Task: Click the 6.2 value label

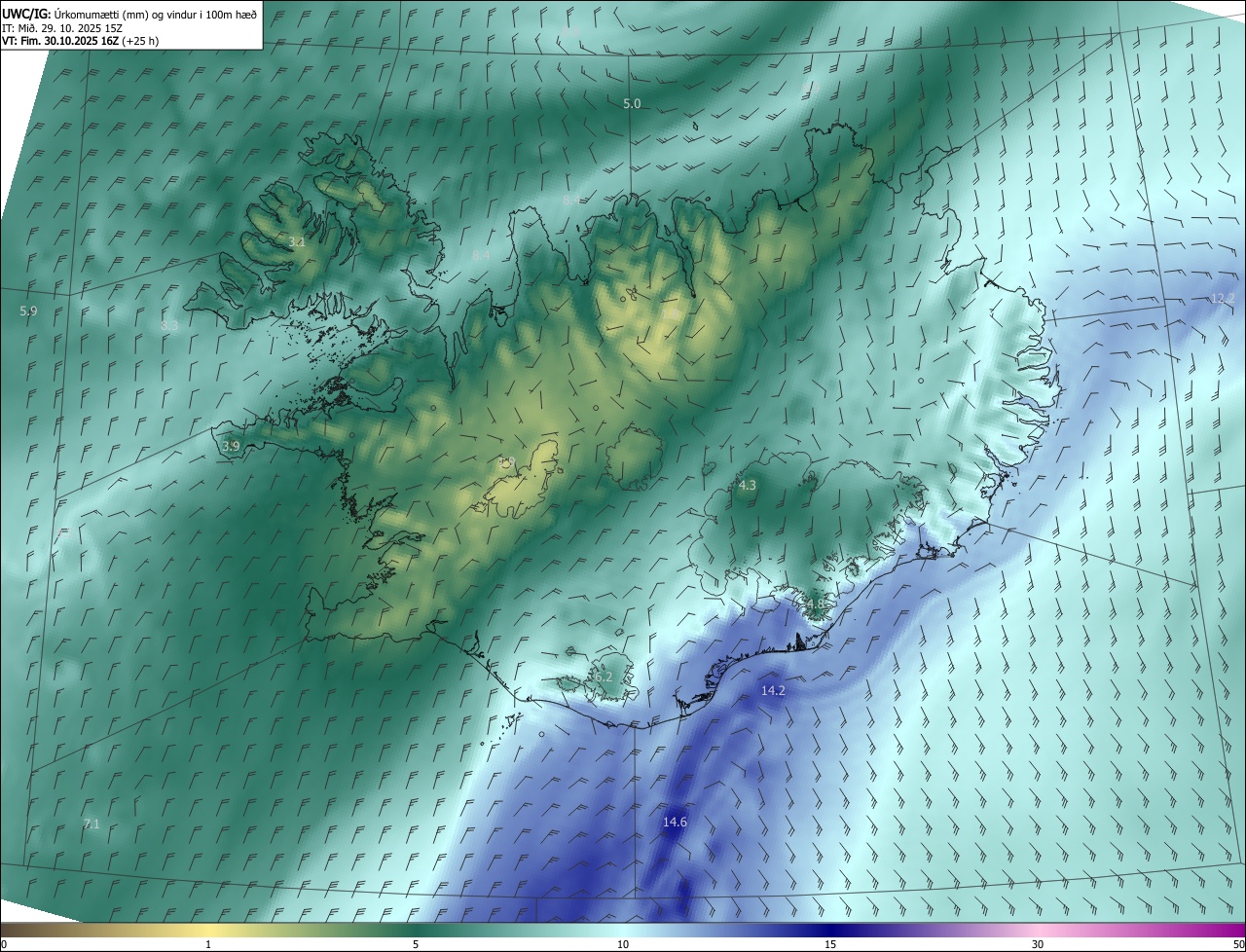Action: point(604,677)
